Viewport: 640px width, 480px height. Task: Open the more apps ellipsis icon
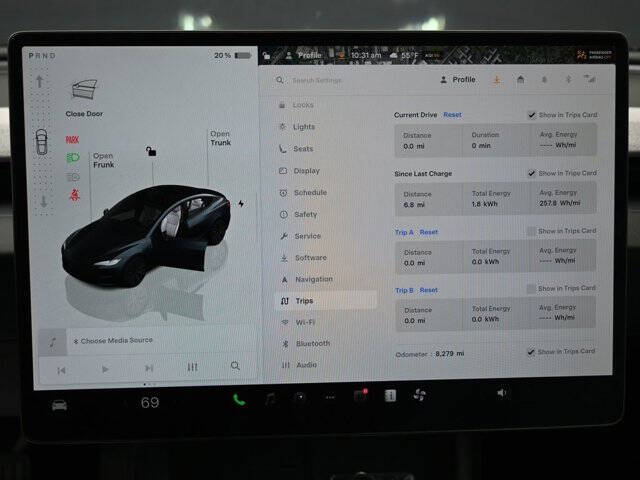coord(330,397)
